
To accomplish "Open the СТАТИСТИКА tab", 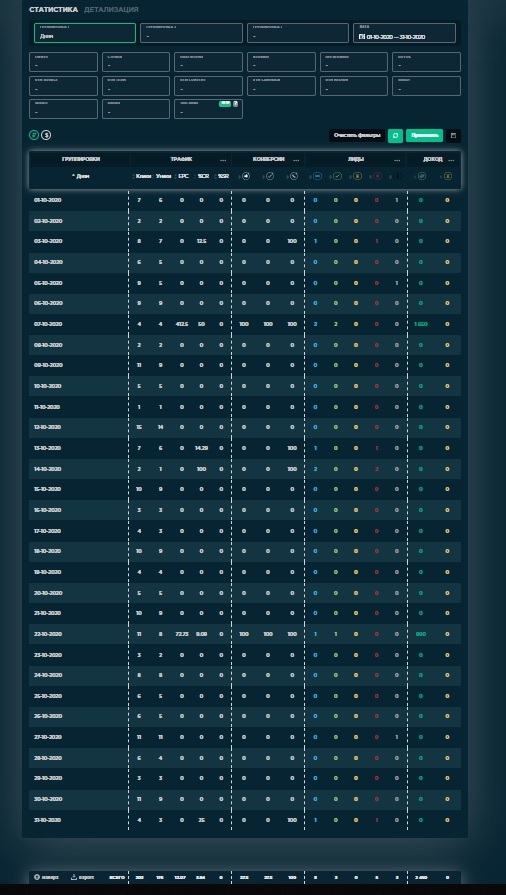I will point(53,10).
